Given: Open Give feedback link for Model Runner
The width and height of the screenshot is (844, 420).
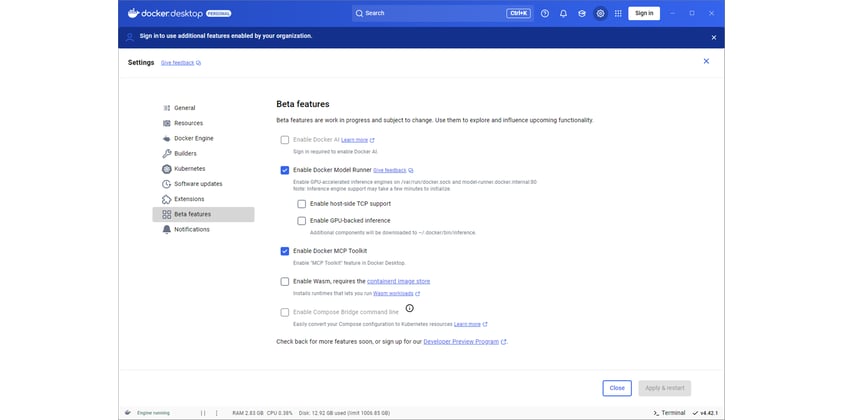Looking at the screenshot, I should coord(390,170).
